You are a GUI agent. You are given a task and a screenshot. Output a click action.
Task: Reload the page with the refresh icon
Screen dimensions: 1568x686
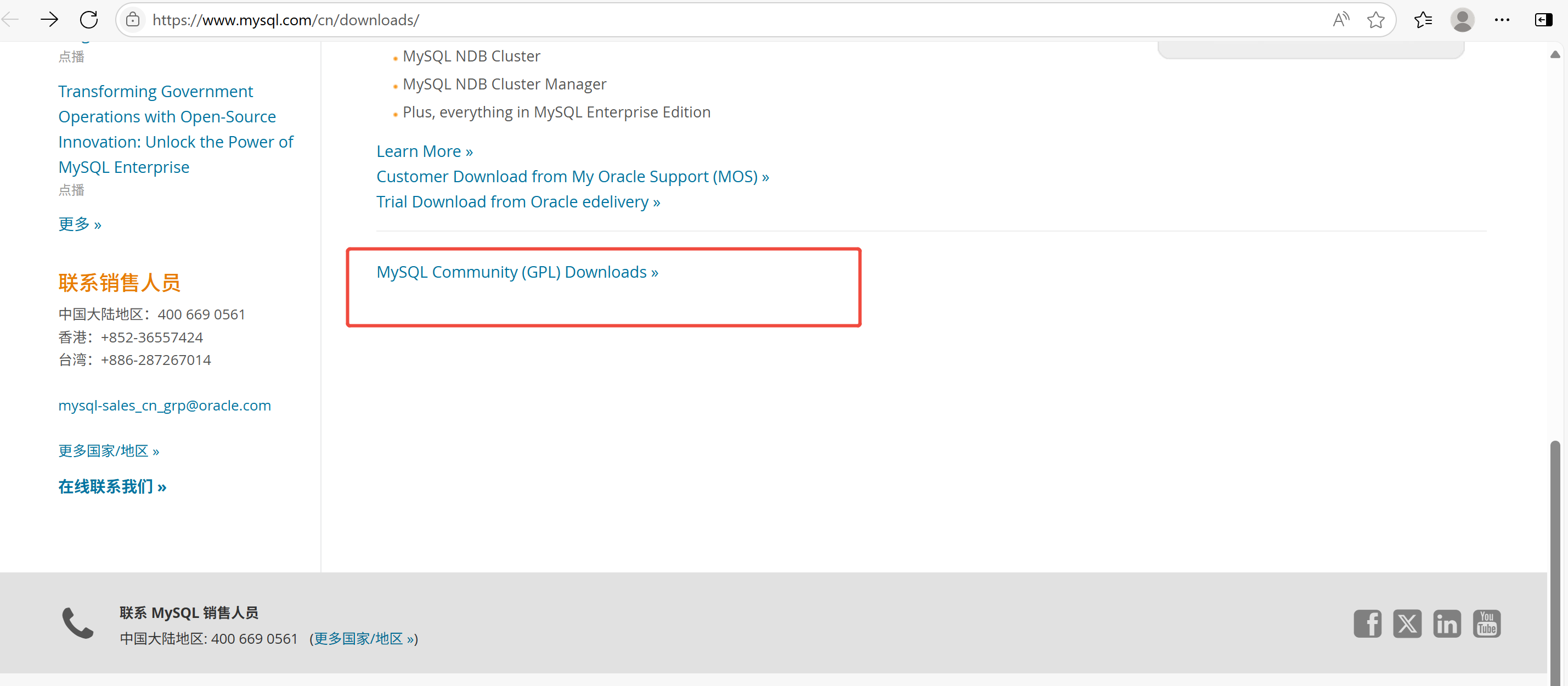point(89,20)
